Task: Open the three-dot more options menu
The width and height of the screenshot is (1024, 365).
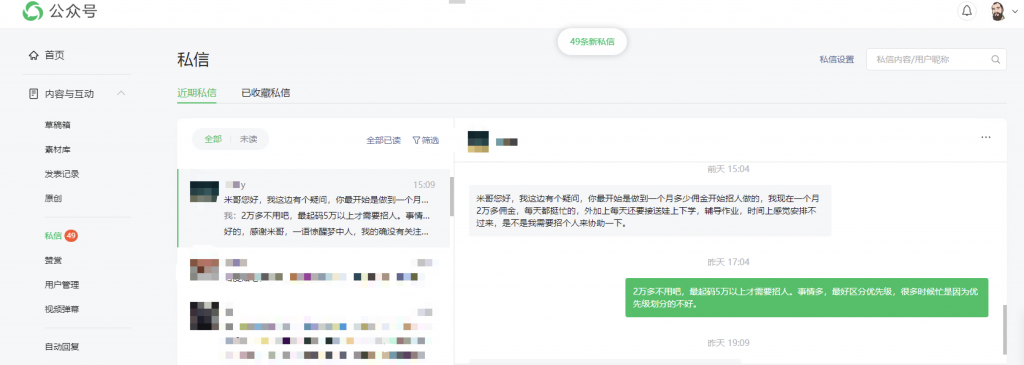Action: pyautogui.click(x=985, y=138)
